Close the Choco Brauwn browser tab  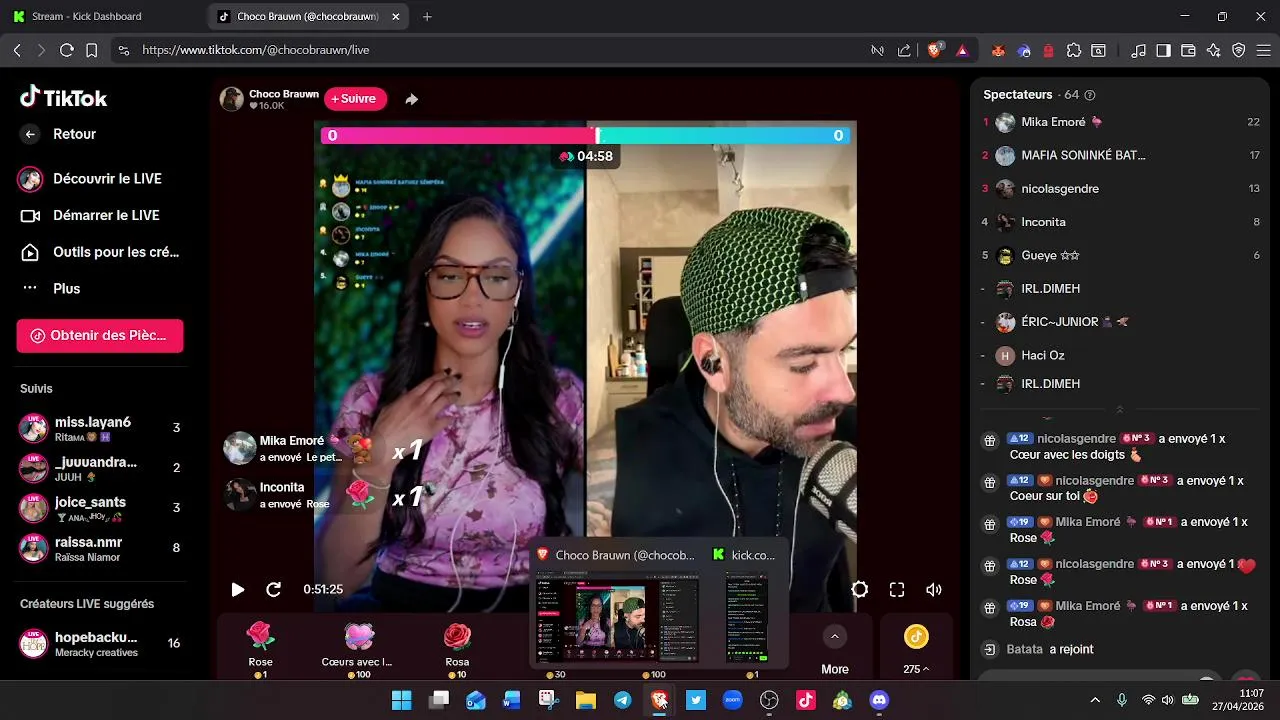pyautogui.click(x=396, y=16)
